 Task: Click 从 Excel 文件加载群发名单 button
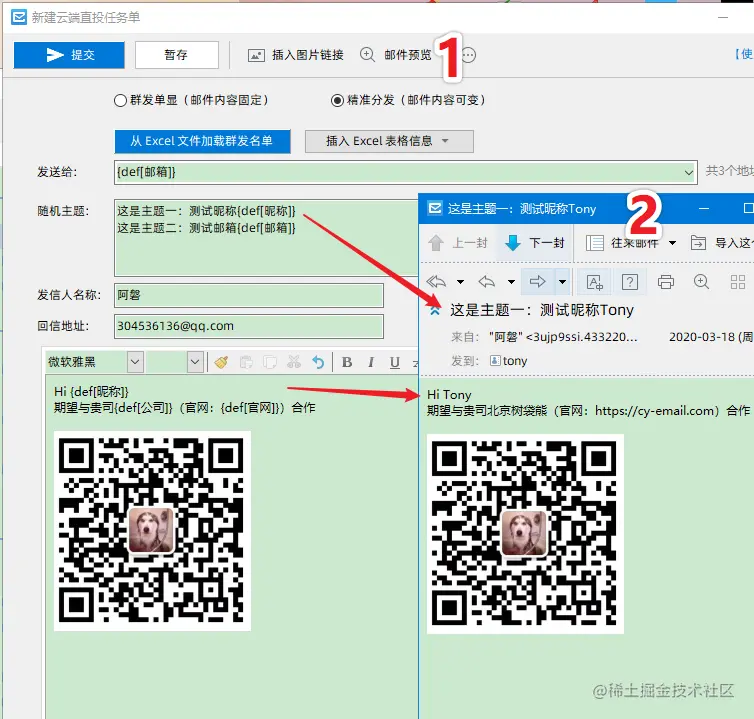pyautogui.click(x=202, y=141)
